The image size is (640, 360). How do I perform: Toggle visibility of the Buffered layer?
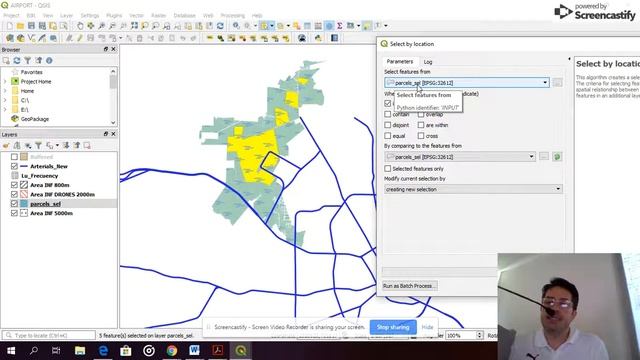point(14,157)
